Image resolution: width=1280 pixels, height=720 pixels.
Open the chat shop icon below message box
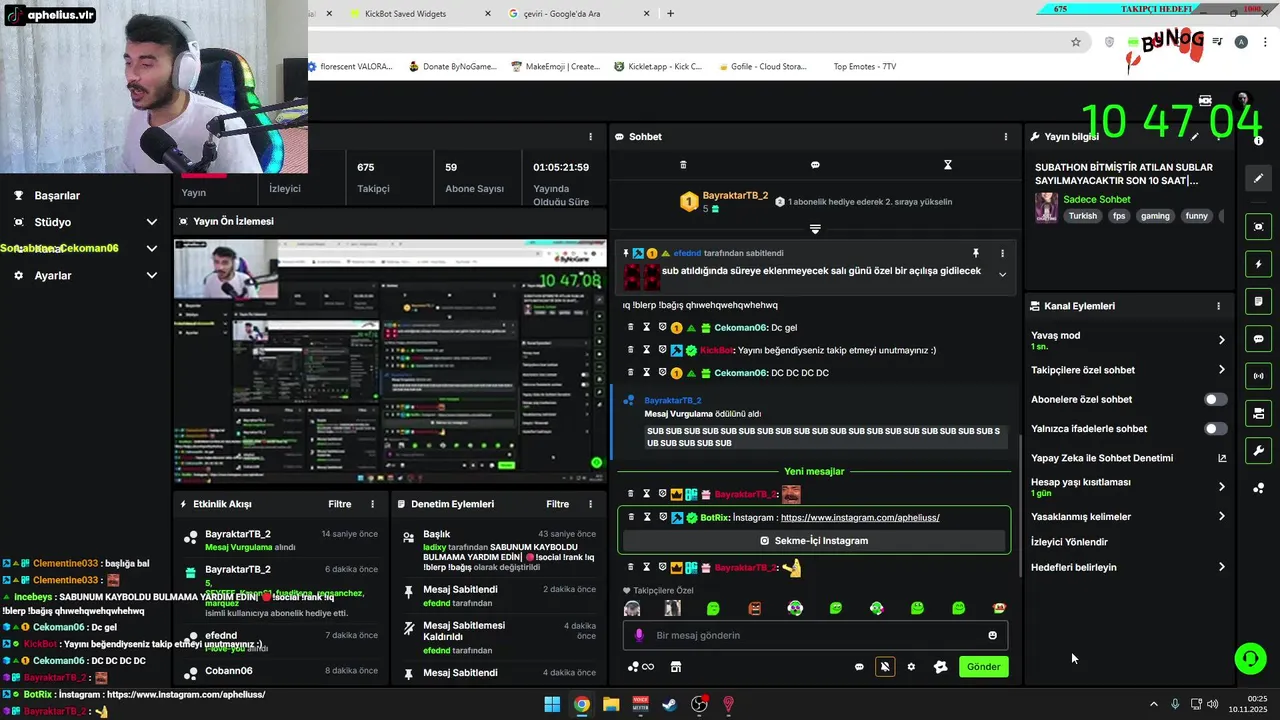(x=675, y=667)
